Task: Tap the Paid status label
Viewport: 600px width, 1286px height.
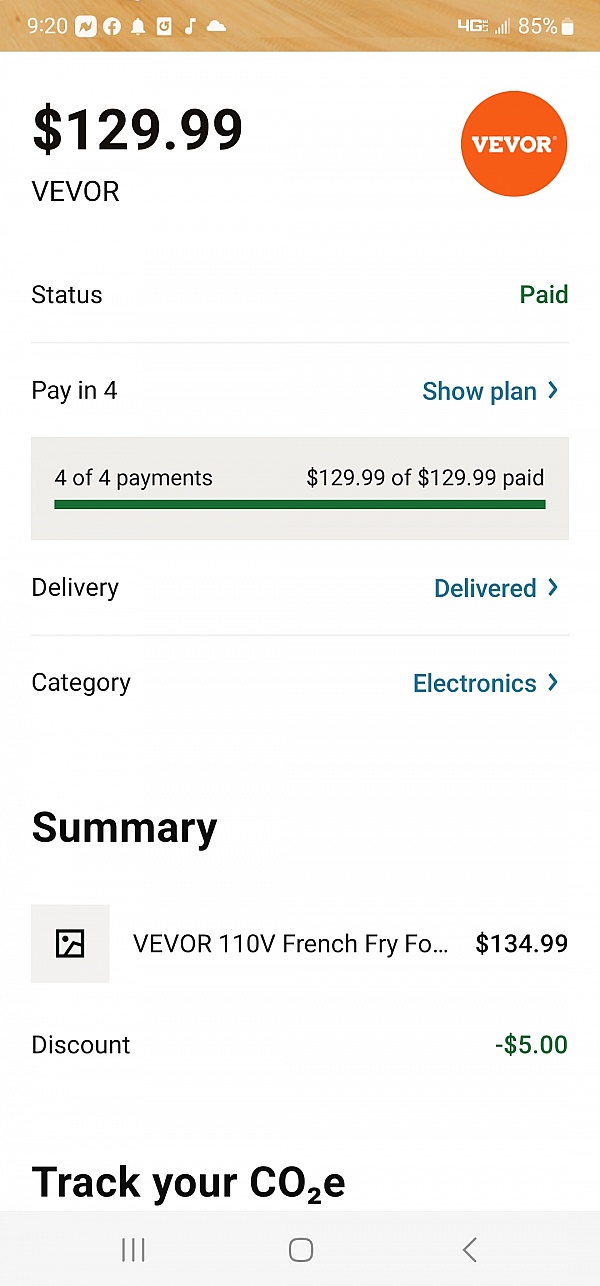Action: click(544, 294)
